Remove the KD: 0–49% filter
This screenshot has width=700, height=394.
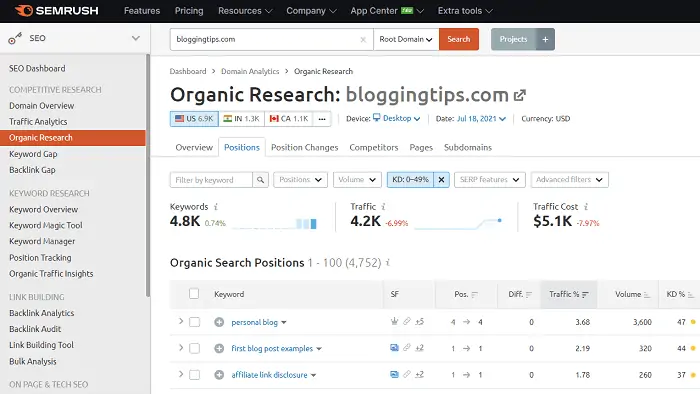441,180
